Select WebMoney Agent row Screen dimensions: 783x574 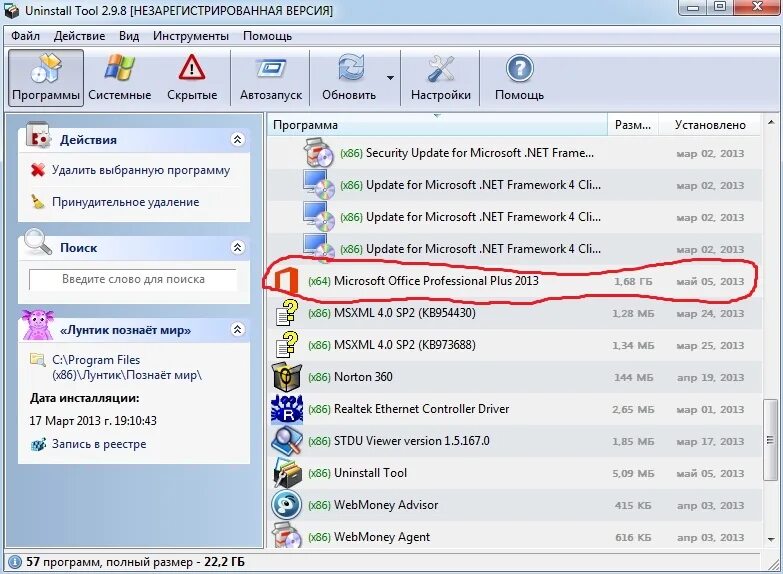[514, 536]
